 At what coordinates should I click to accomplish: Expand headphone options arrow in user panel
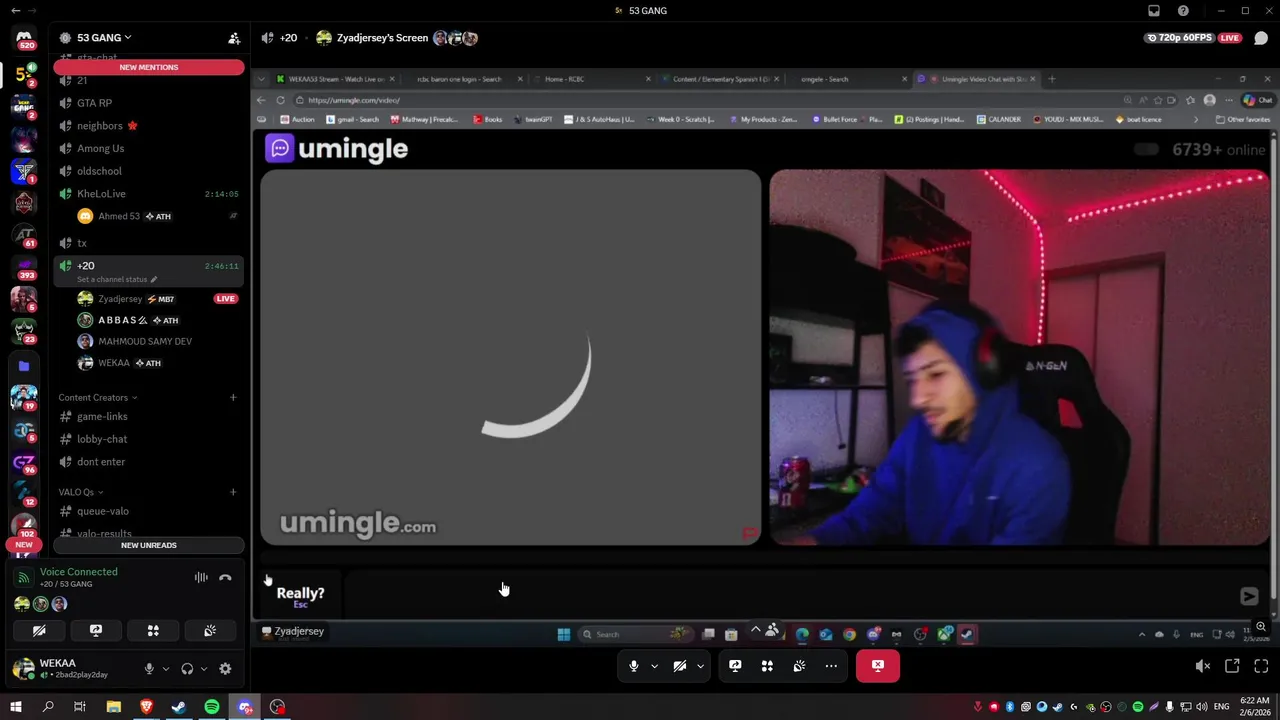[203, 669]
